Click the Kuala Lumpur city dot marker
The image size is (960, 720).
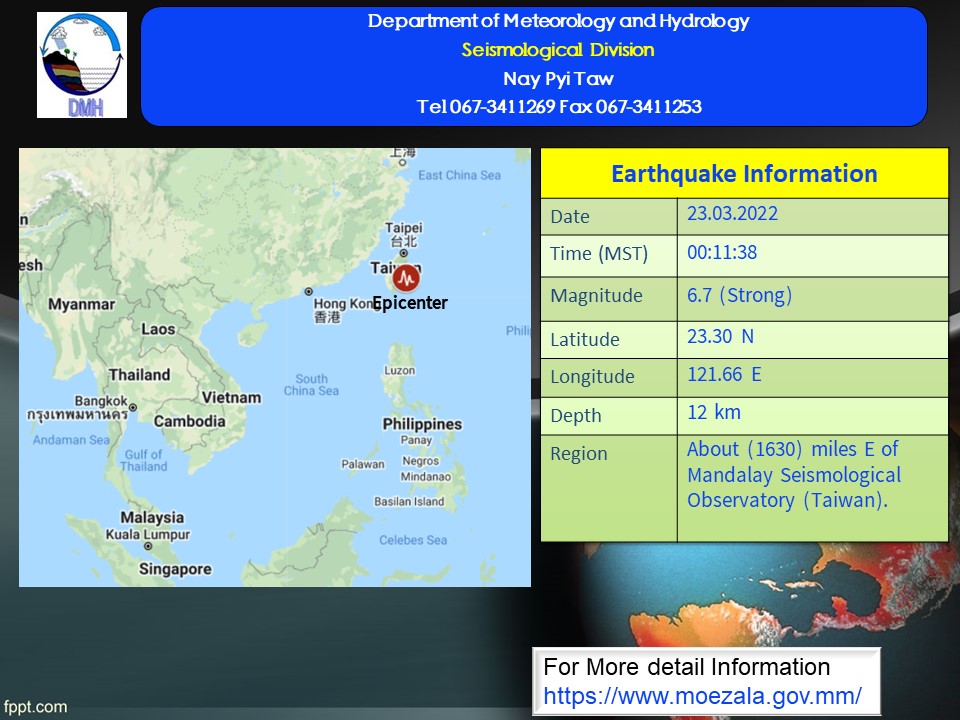tap(148, 546)
